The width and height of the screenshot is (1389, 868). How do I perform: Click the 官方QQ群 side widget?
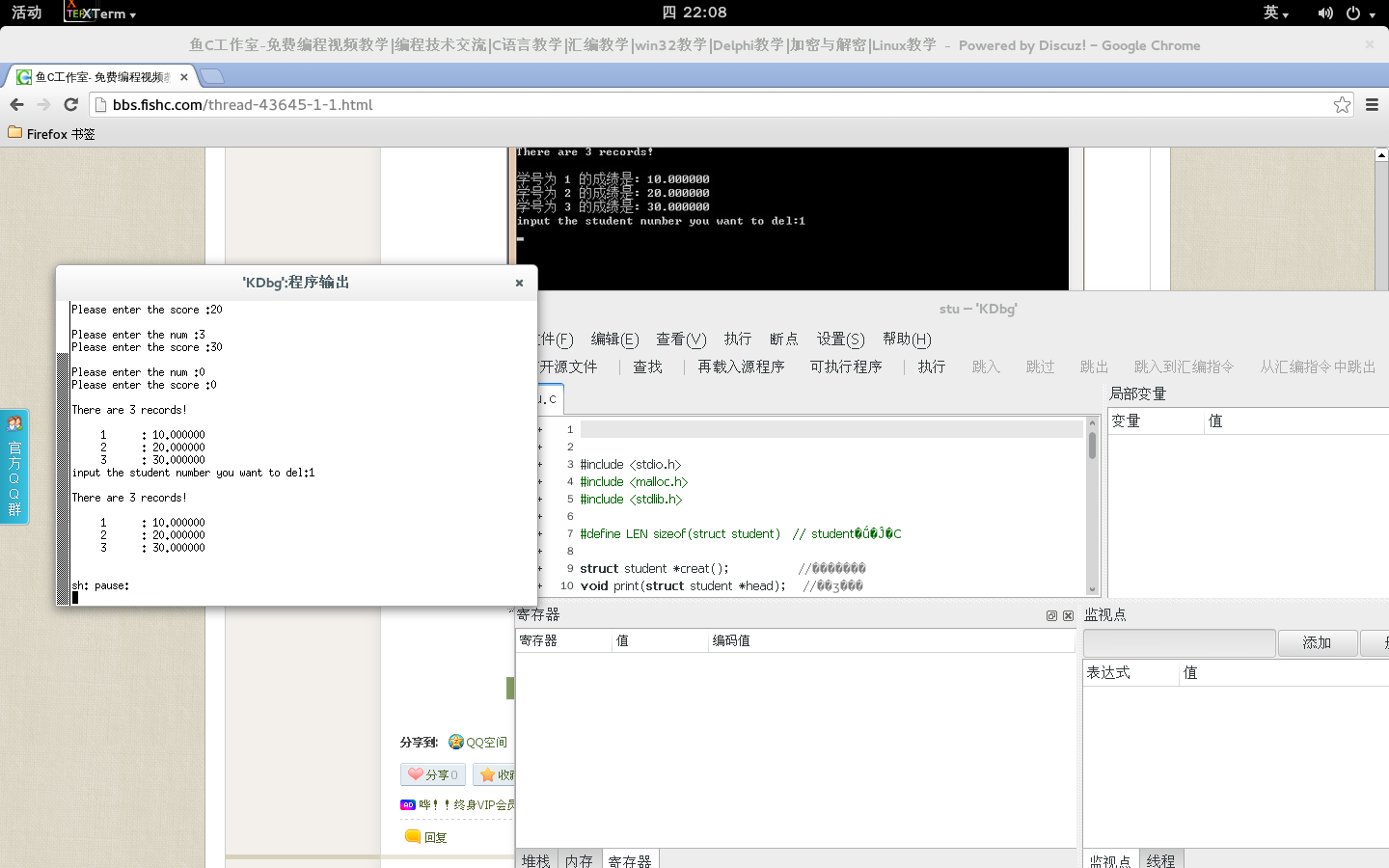coord(14,467)
